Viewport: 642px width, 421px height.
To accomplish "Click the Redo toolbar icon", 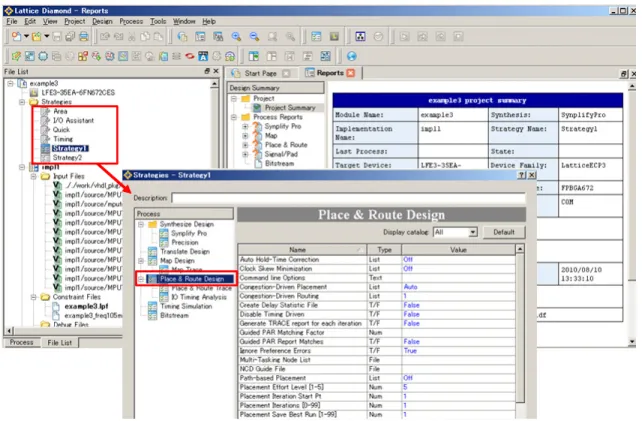I will point(118,36).
